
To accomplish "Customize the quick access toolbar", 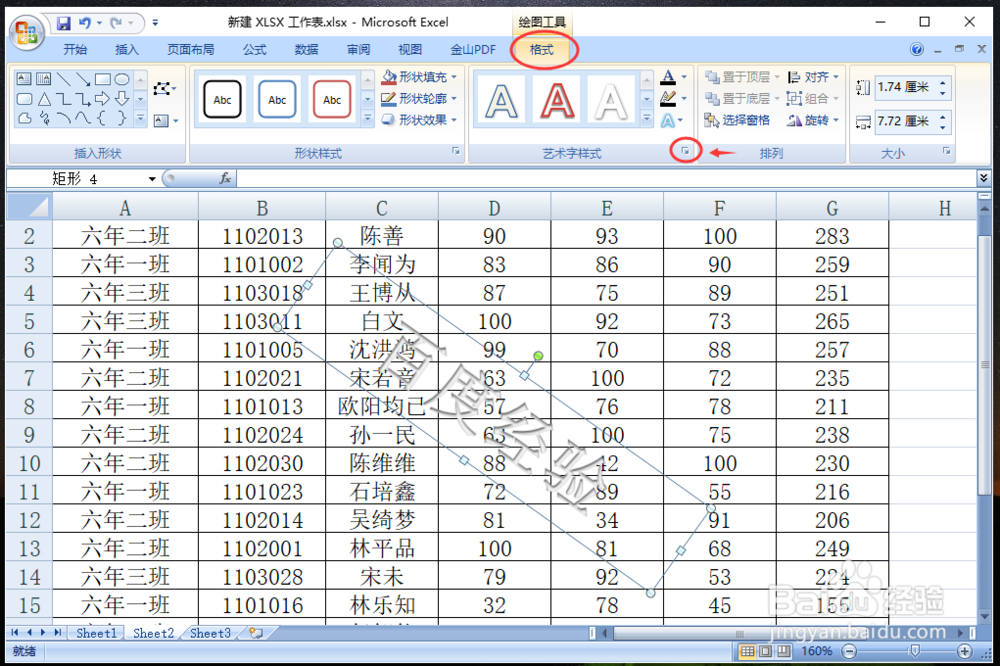I will click(155, 24).
